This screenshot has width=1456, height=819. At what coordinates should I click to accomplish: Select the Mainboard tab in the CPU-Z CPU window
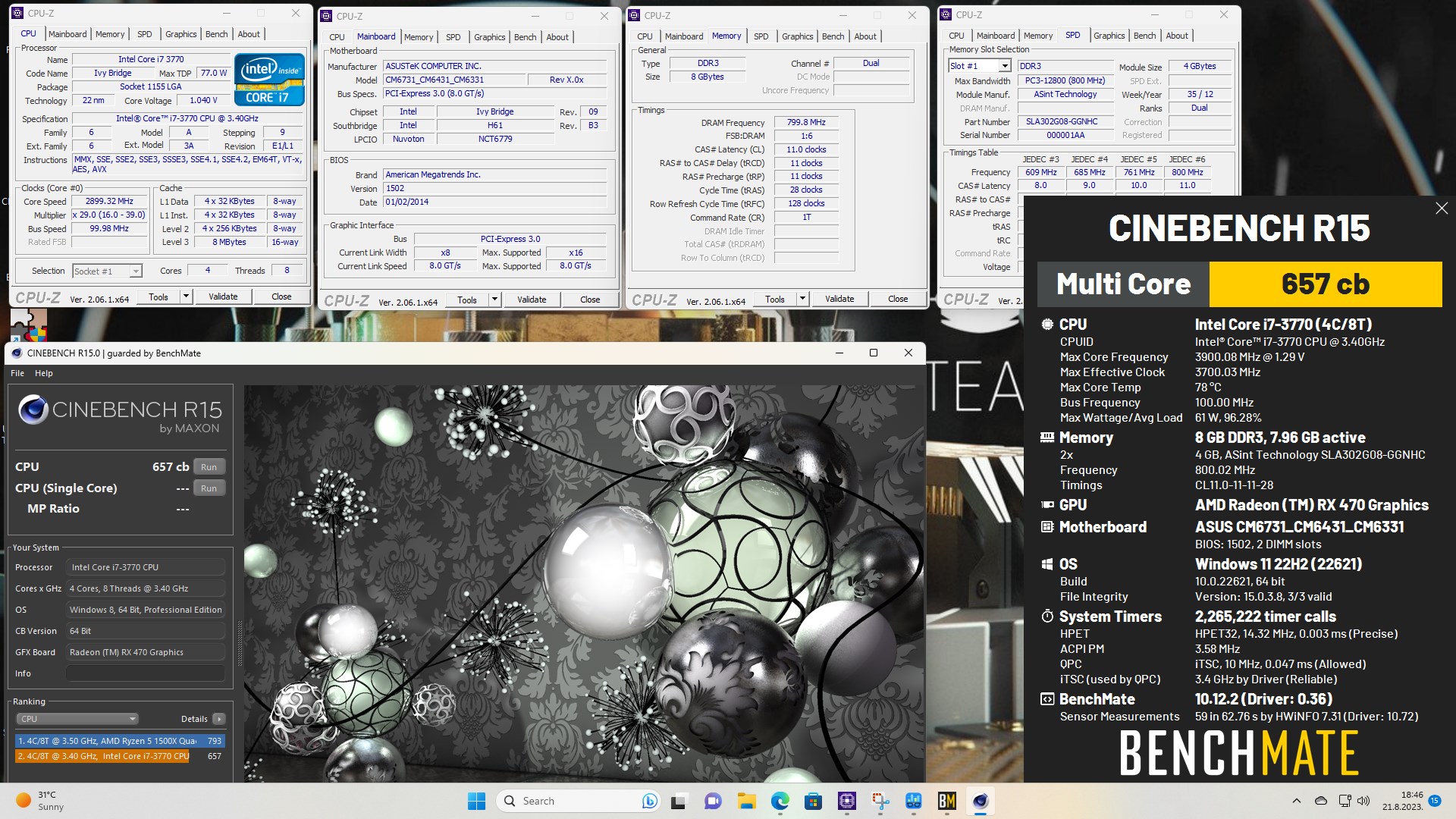pos(67,34)
